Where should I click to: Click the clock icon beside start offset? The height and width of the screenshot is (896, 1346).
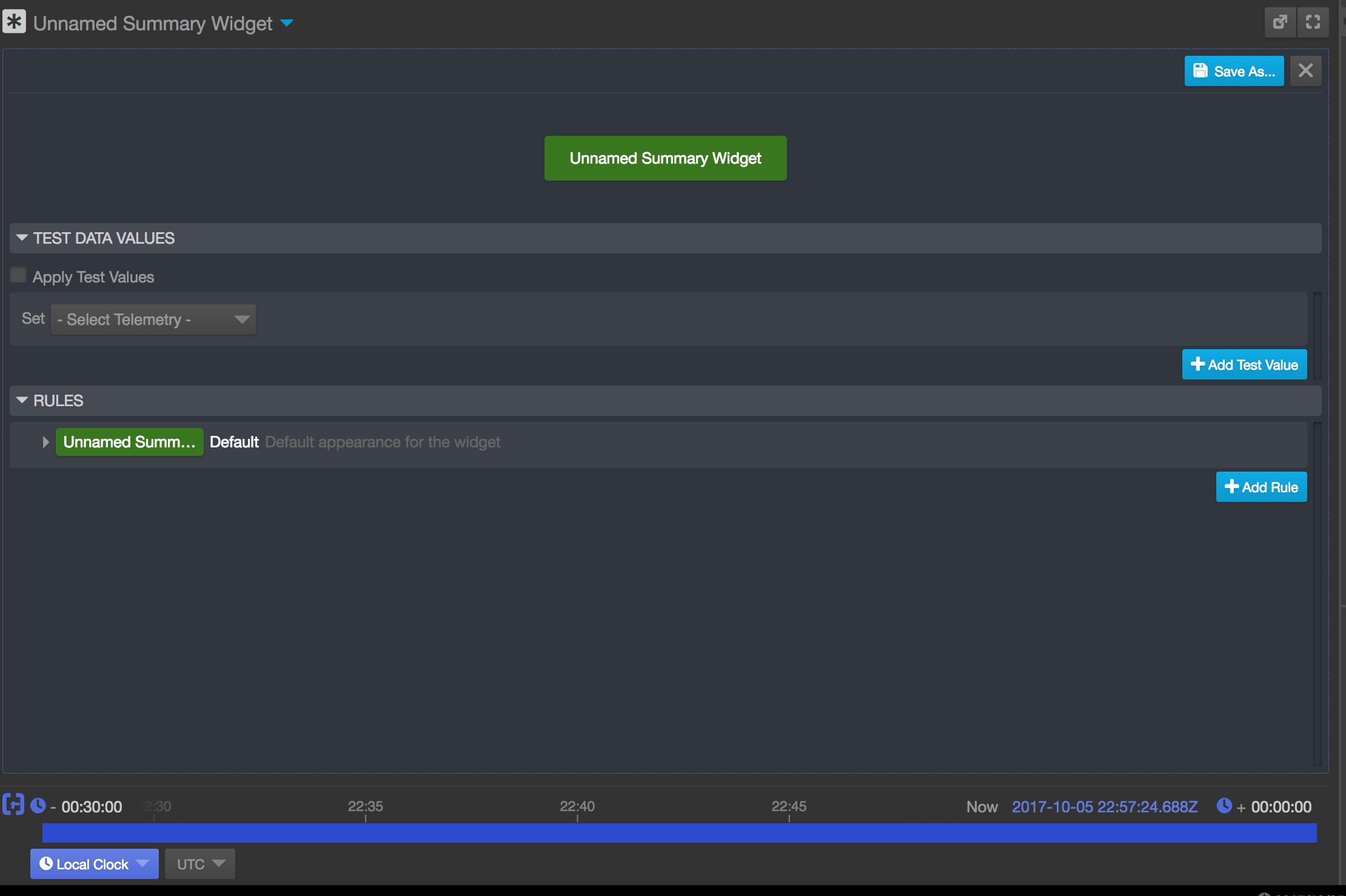tap(38, 806)
